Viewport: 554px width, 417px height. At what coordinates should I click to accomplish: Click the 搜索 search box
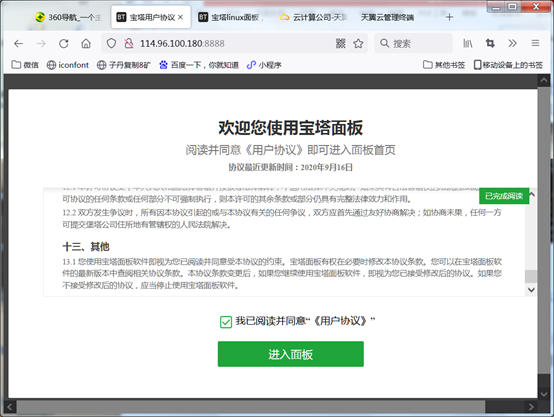click(x=413, y=43)
